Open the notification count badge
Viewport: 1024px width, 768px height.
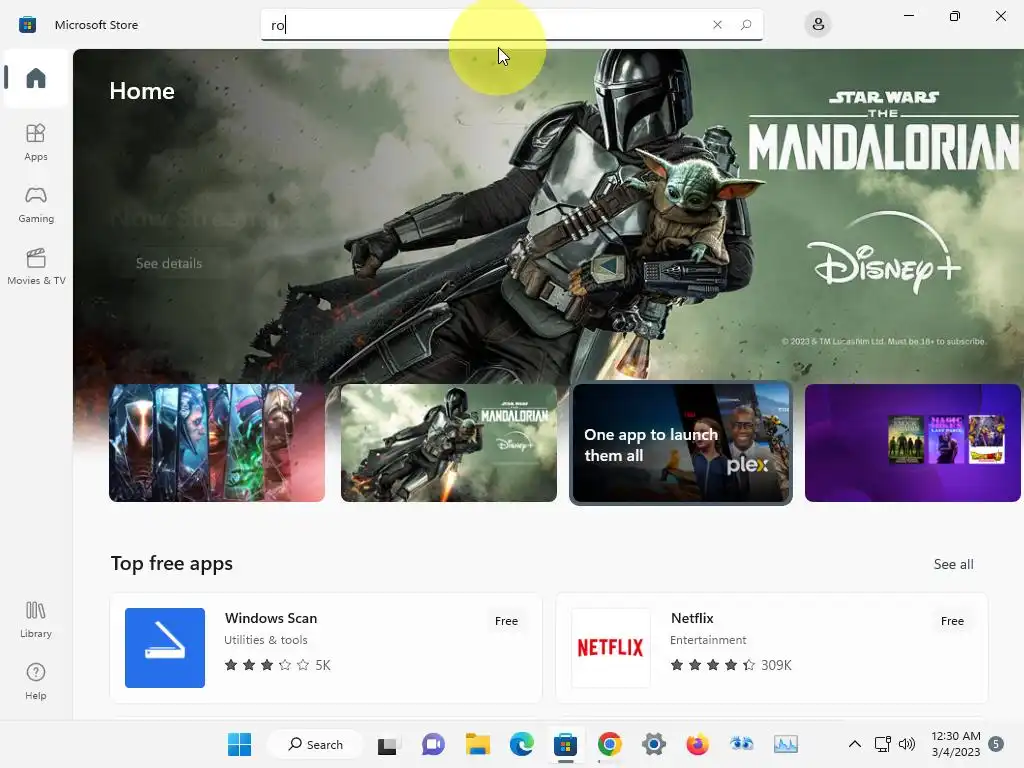996,744
